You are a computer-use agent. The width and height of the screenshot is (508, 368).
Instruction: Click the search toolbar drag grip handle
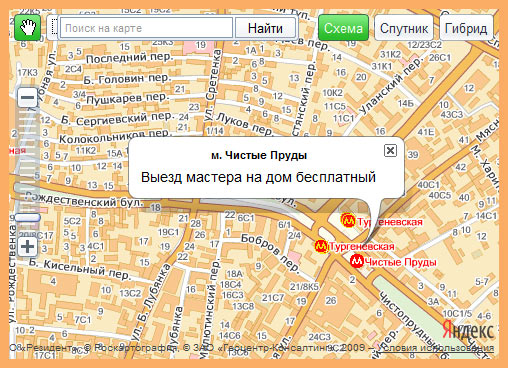coord(54,28)
